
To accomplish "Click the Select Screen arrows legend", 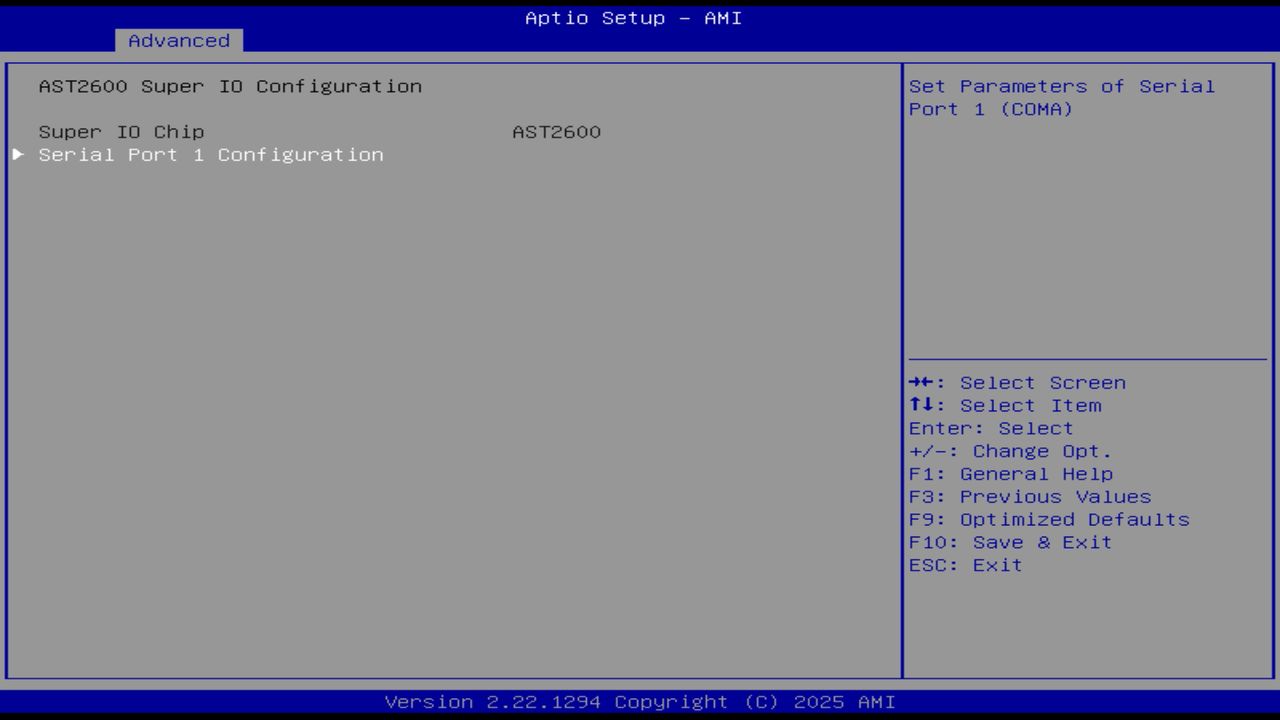I will [1017, 382].
